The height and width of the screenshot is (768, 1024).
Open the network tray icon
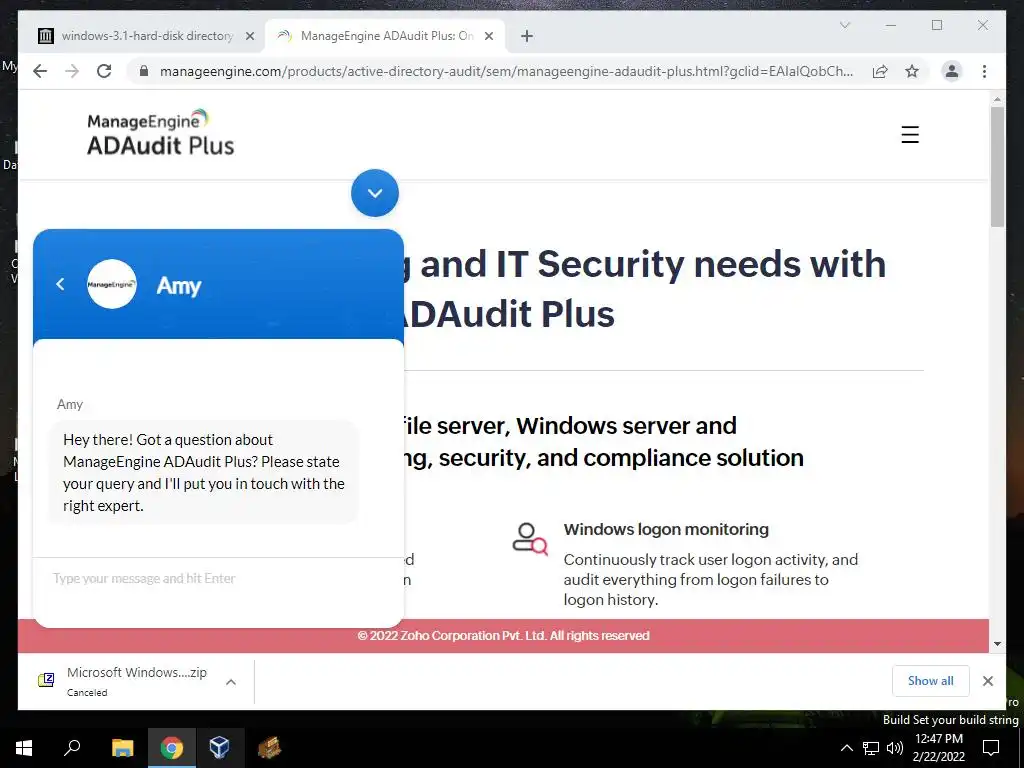[x=871, y=748]
